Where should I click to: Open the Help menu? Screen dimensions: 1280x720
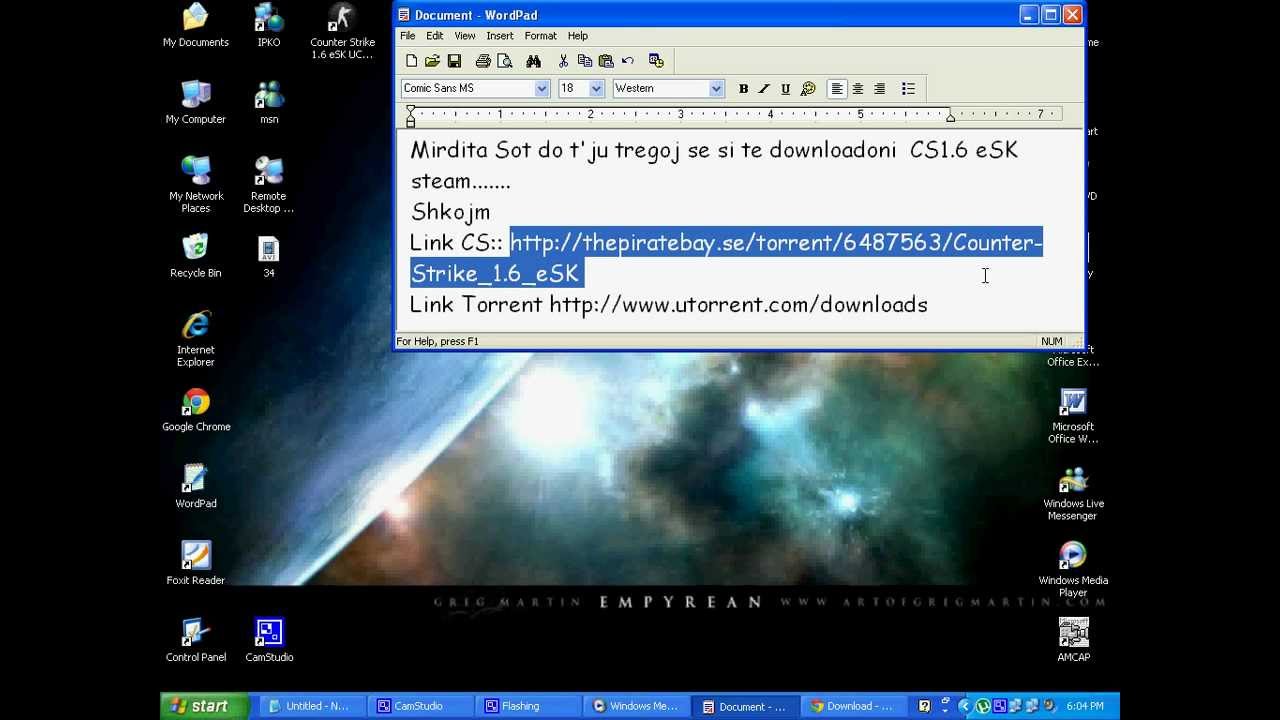(x=578, y=36)
